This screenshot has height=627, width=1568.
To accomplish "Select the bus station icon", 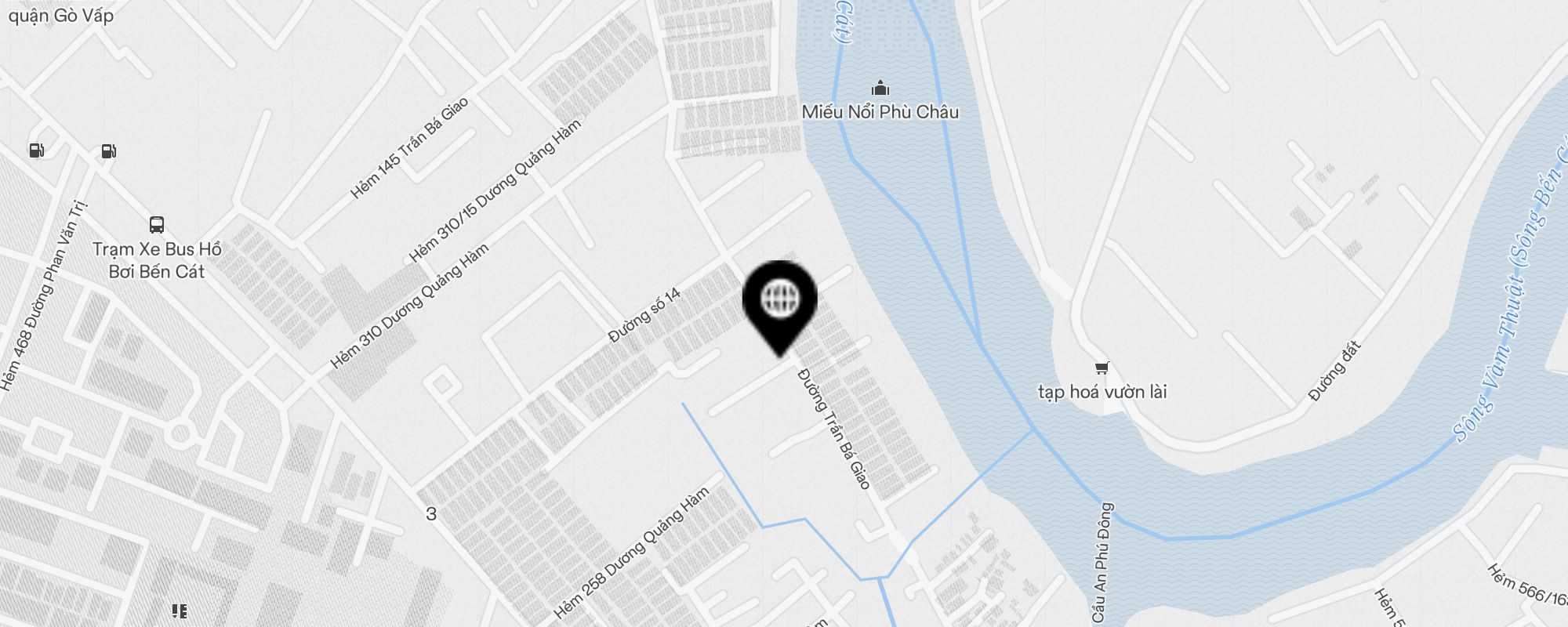I will click(157, 225).
